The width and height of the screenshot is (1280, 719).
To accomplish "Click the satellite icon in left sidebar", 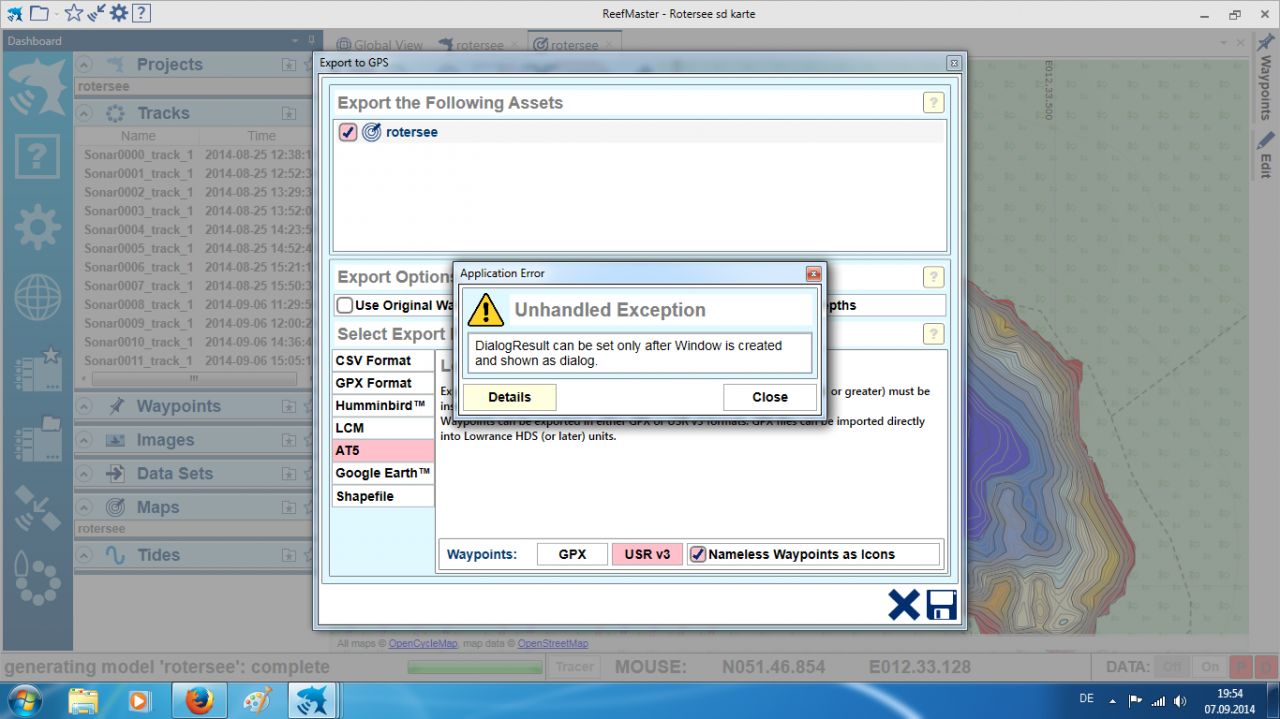I will [x=37, y=509].
